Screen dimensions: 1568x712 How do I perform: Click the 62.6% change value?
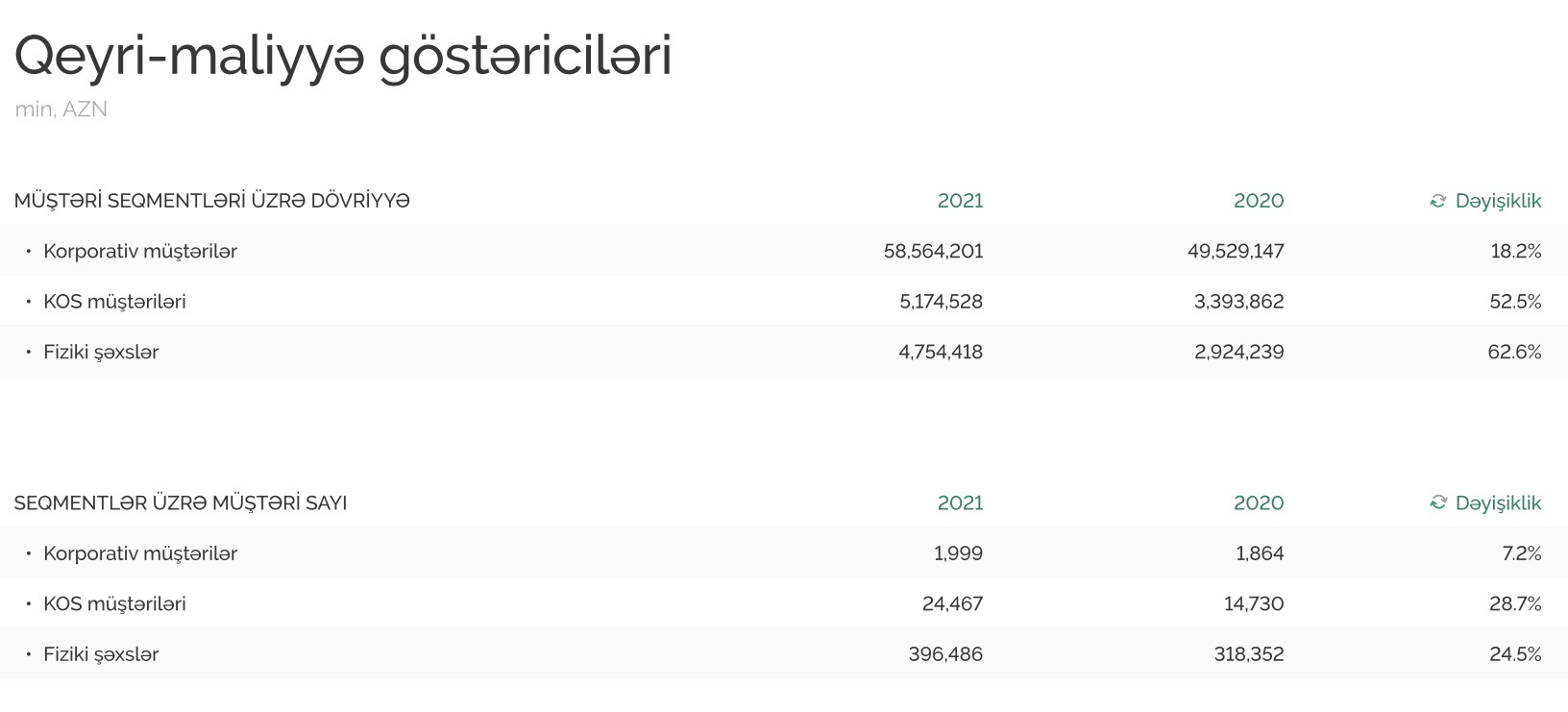[x=1514, y=352]
